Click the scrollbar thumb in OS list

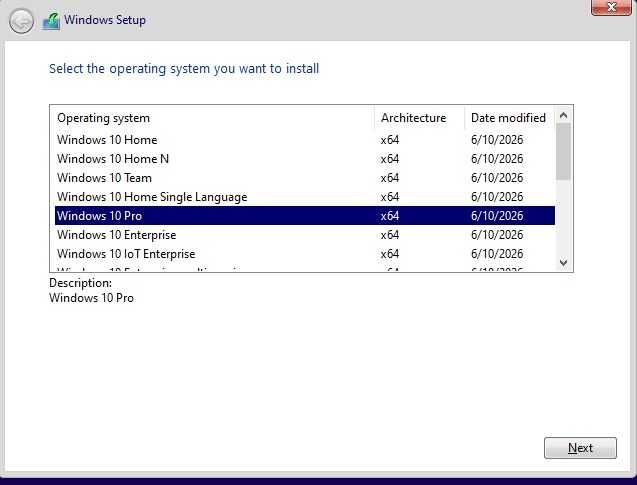[563, 152]
